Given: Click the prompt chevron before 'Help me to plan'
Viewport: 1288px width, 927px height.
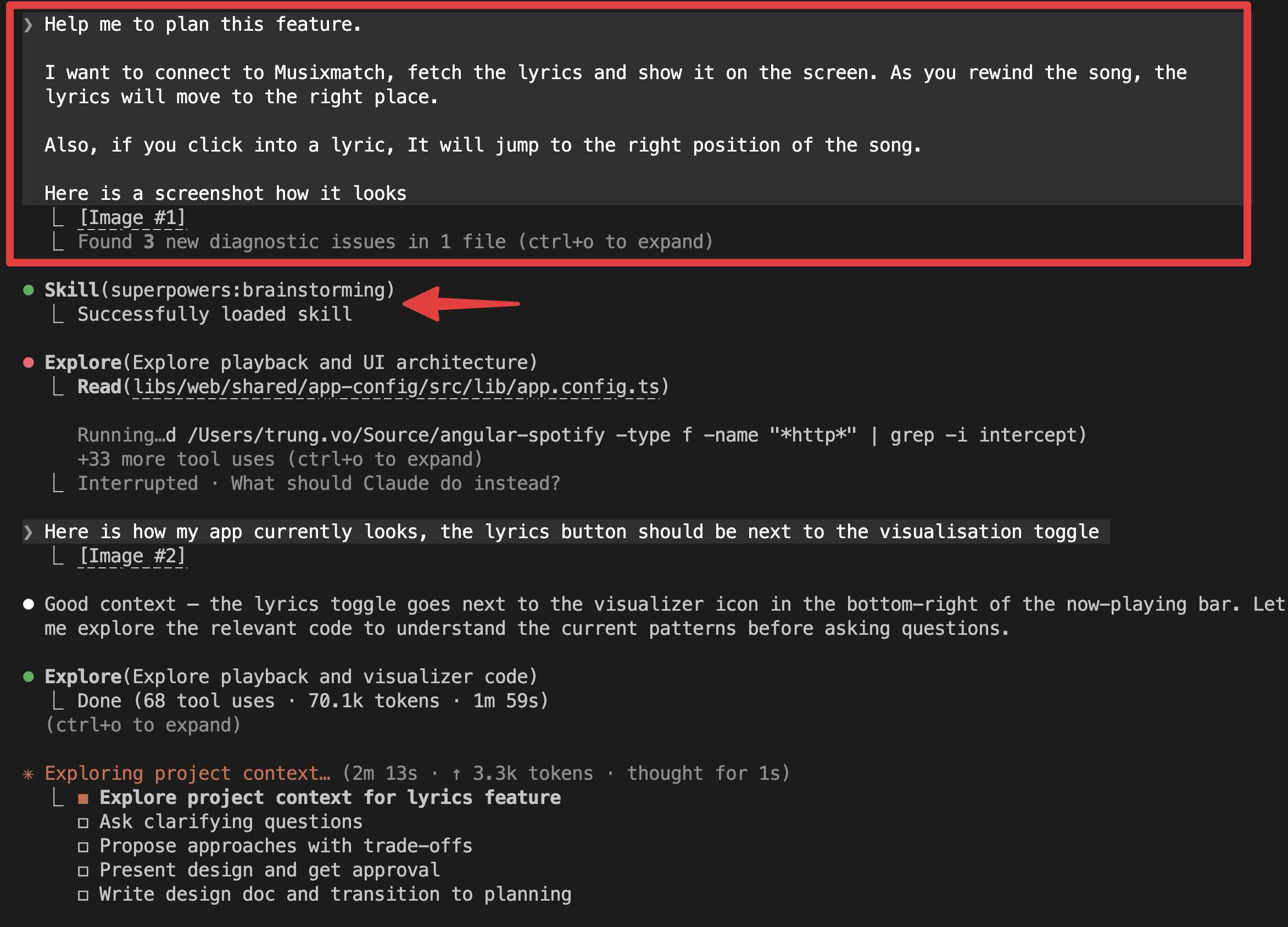Looking at the screenshot, I should (29, 24).
